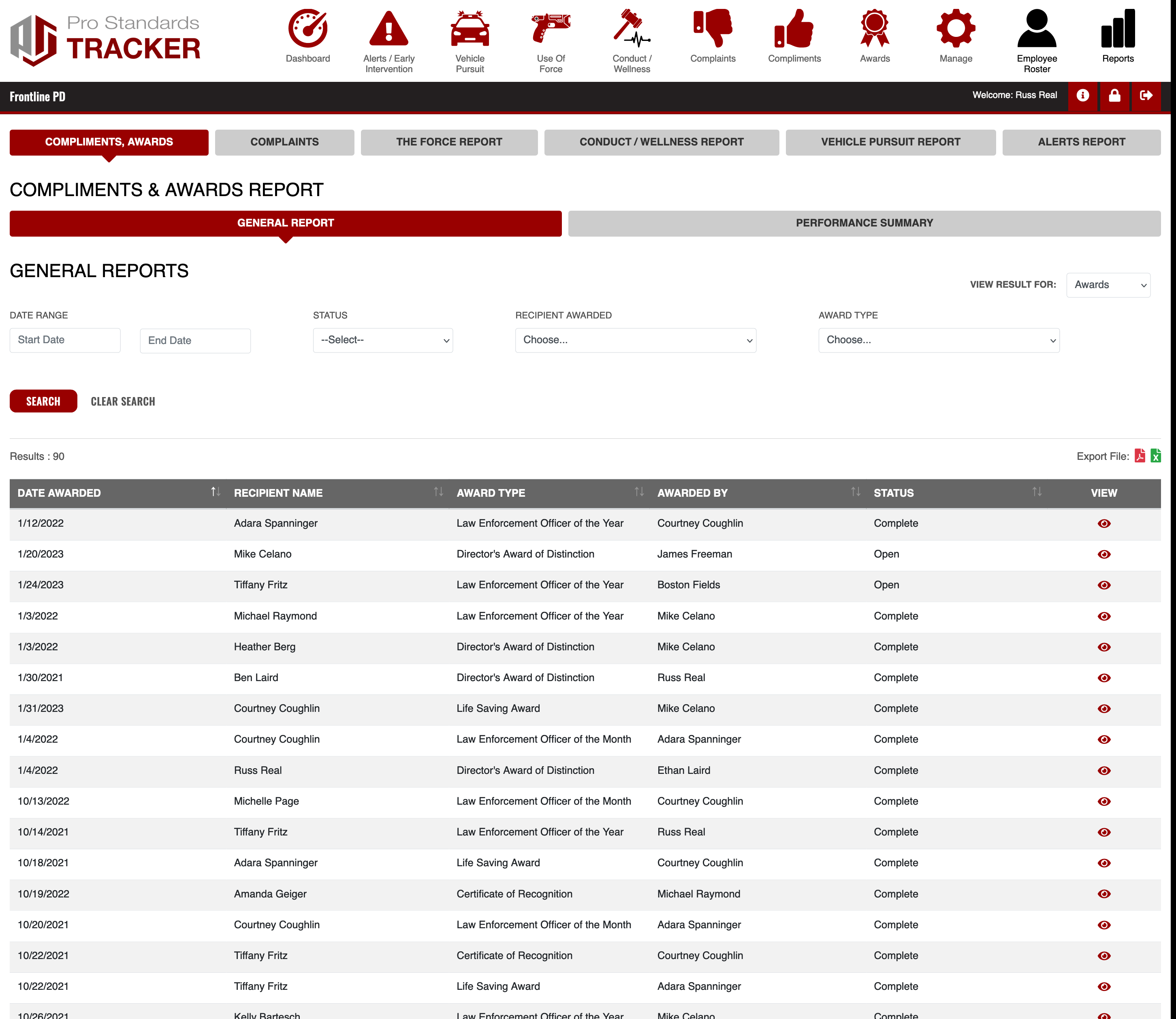Screen dimensions: 1176x1019
Task: Click Clear Search link
Action: point(123,402)
